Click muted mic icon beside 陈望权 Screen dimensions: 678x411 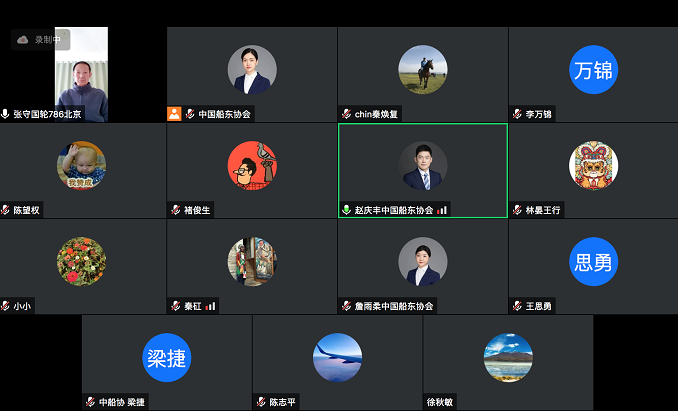pos(5,210)
